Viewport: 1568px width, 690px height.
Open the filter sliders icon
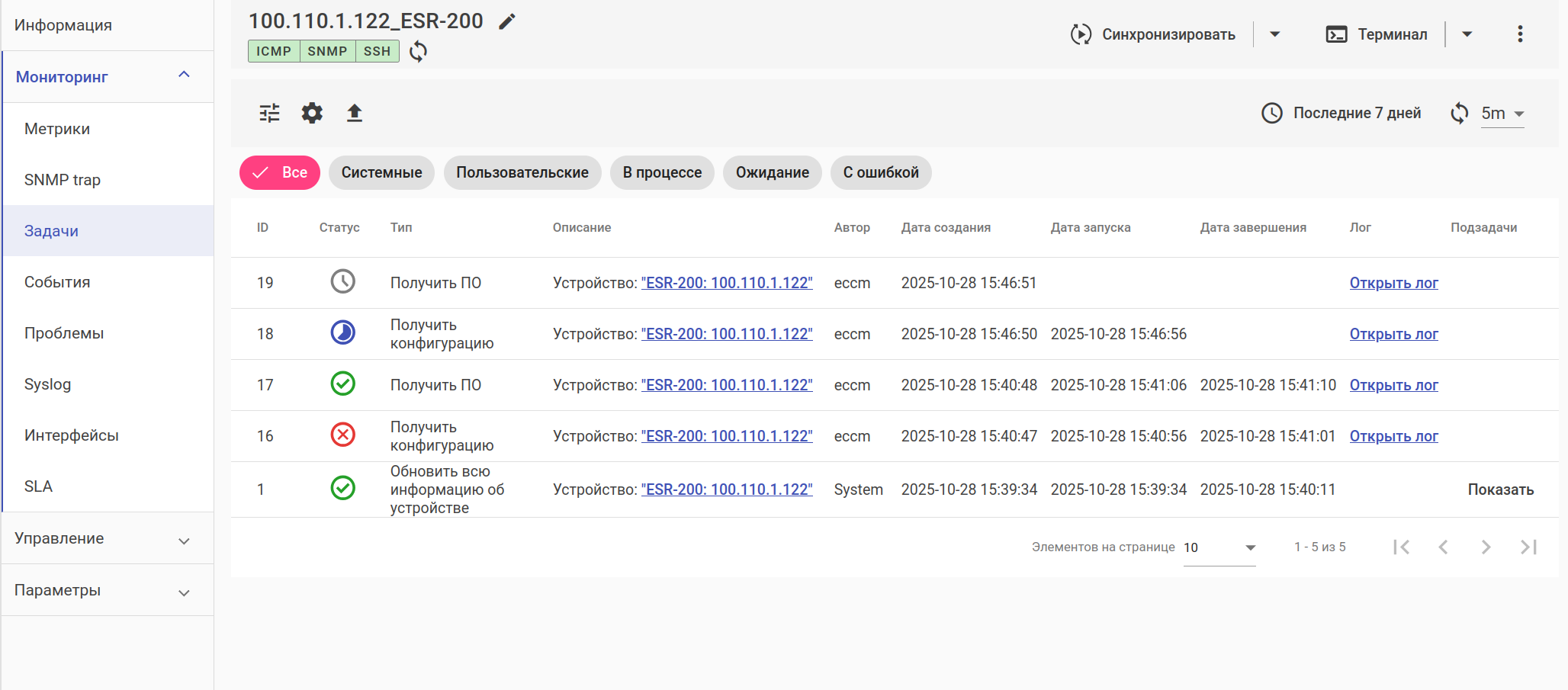pos(269,113)
